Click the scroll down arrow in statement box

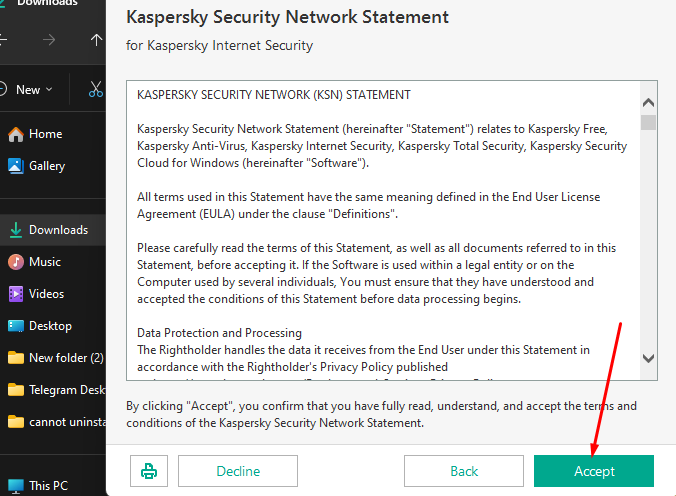point(648,358)
